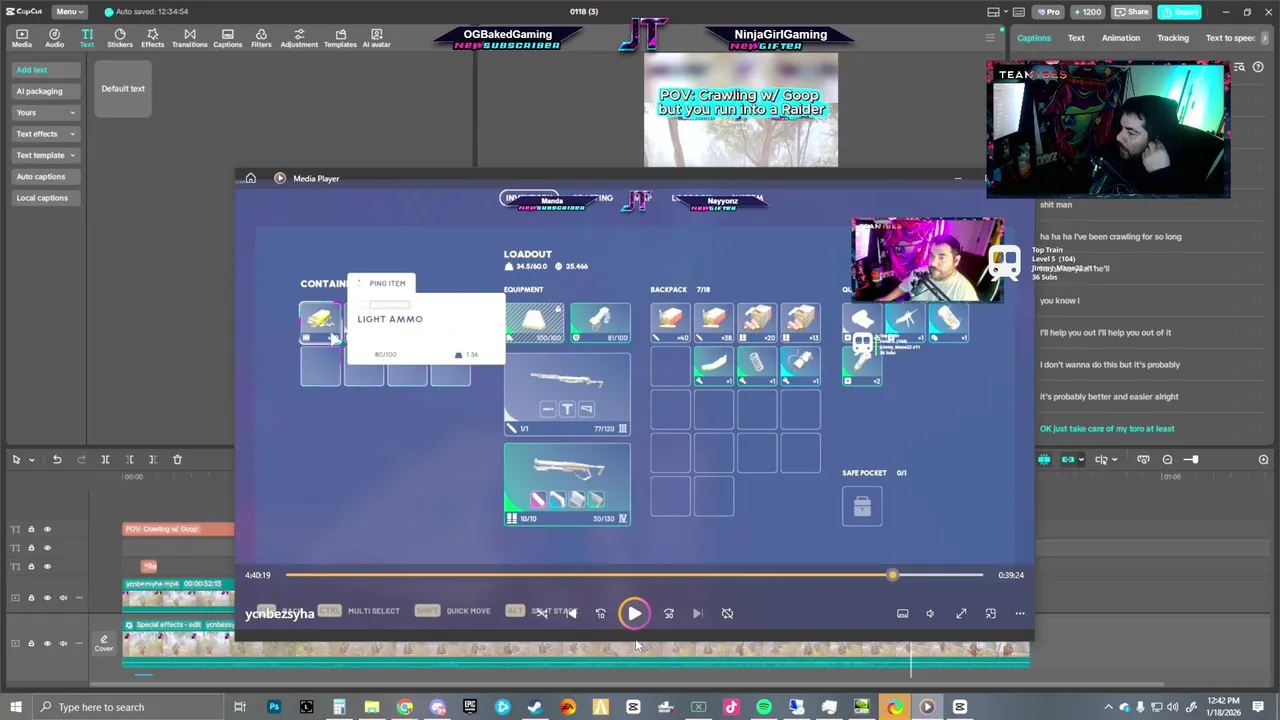Viewport: 1280px width, 720px height.
Task: Click the AI packaging button
Action: [45, 91]
